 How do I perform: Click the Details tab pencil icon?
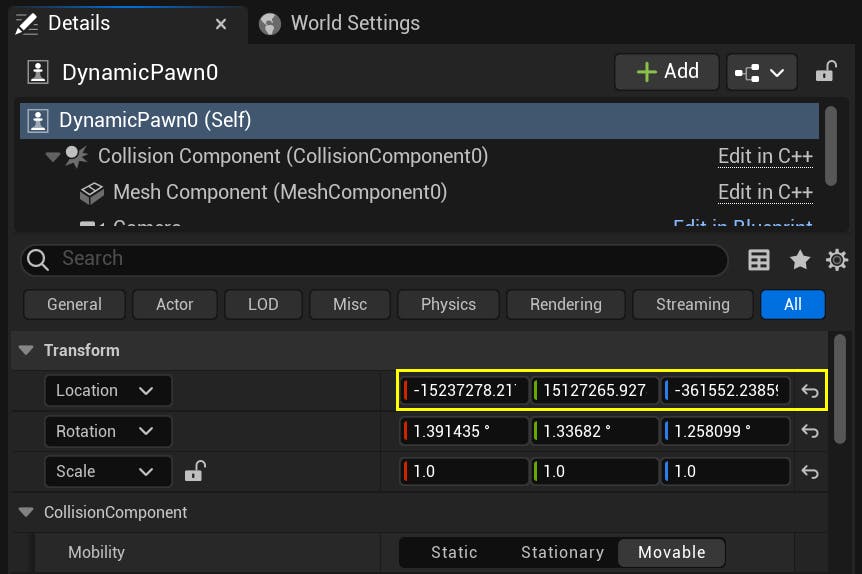pos(26,24)
